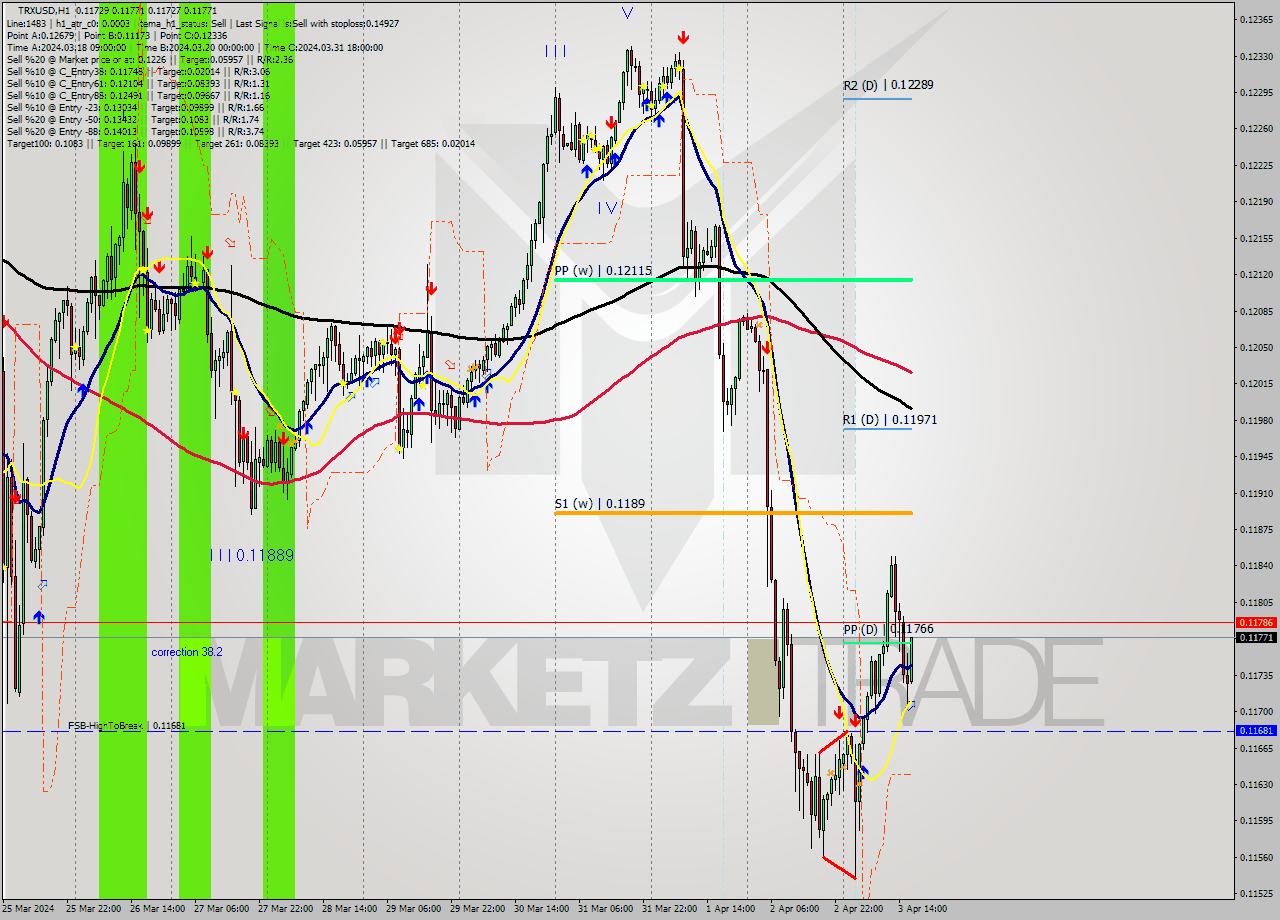Click the red 0.11786 price tag on the axis
Viewport: 1280px width, 920px height.
coord(1256,622)
